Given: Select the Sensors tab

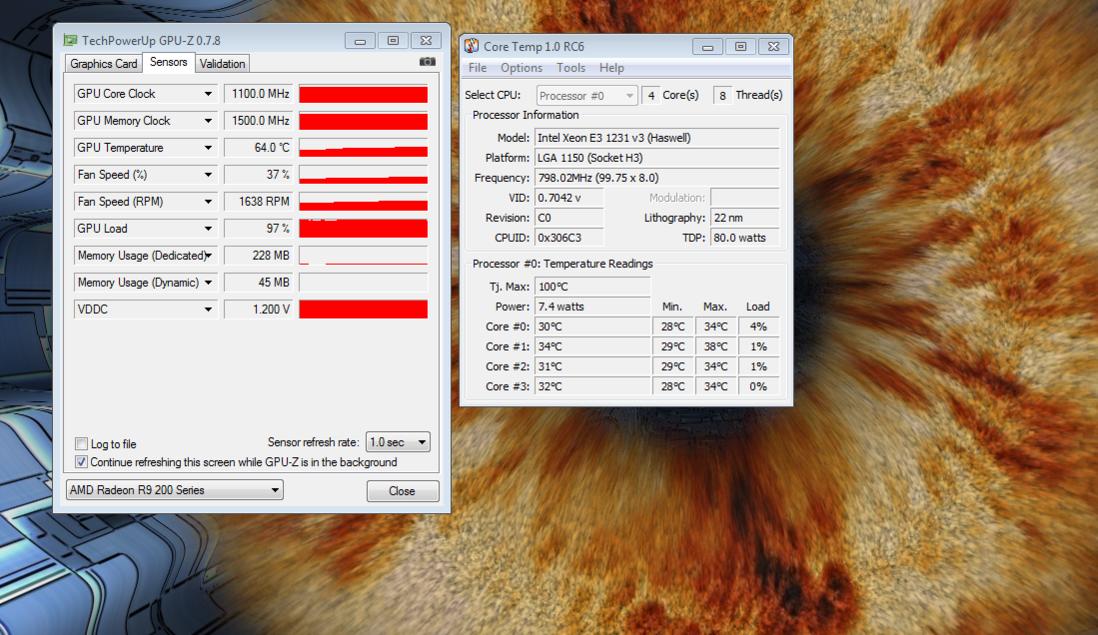Looking at the screenshot, I should tap(169, 62).
